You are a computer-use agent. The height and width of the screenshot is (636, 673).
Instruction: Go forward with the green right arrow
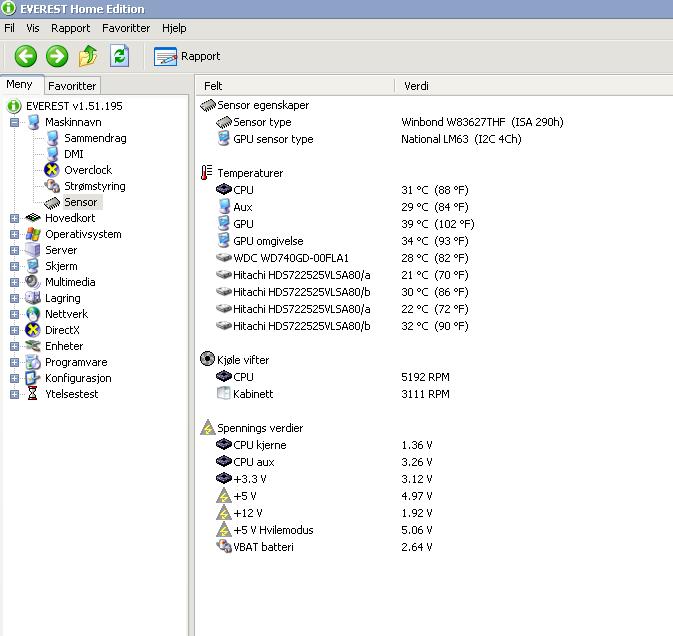click(x=57, y=56)
